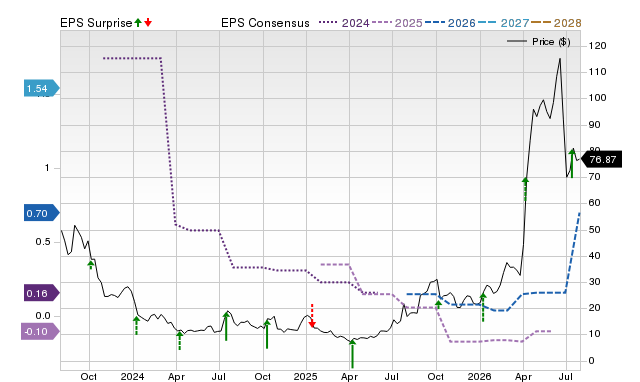Click the 60 label on the price axis
Viewport: 640px width, 382px height.
click(x=595, y=203)
